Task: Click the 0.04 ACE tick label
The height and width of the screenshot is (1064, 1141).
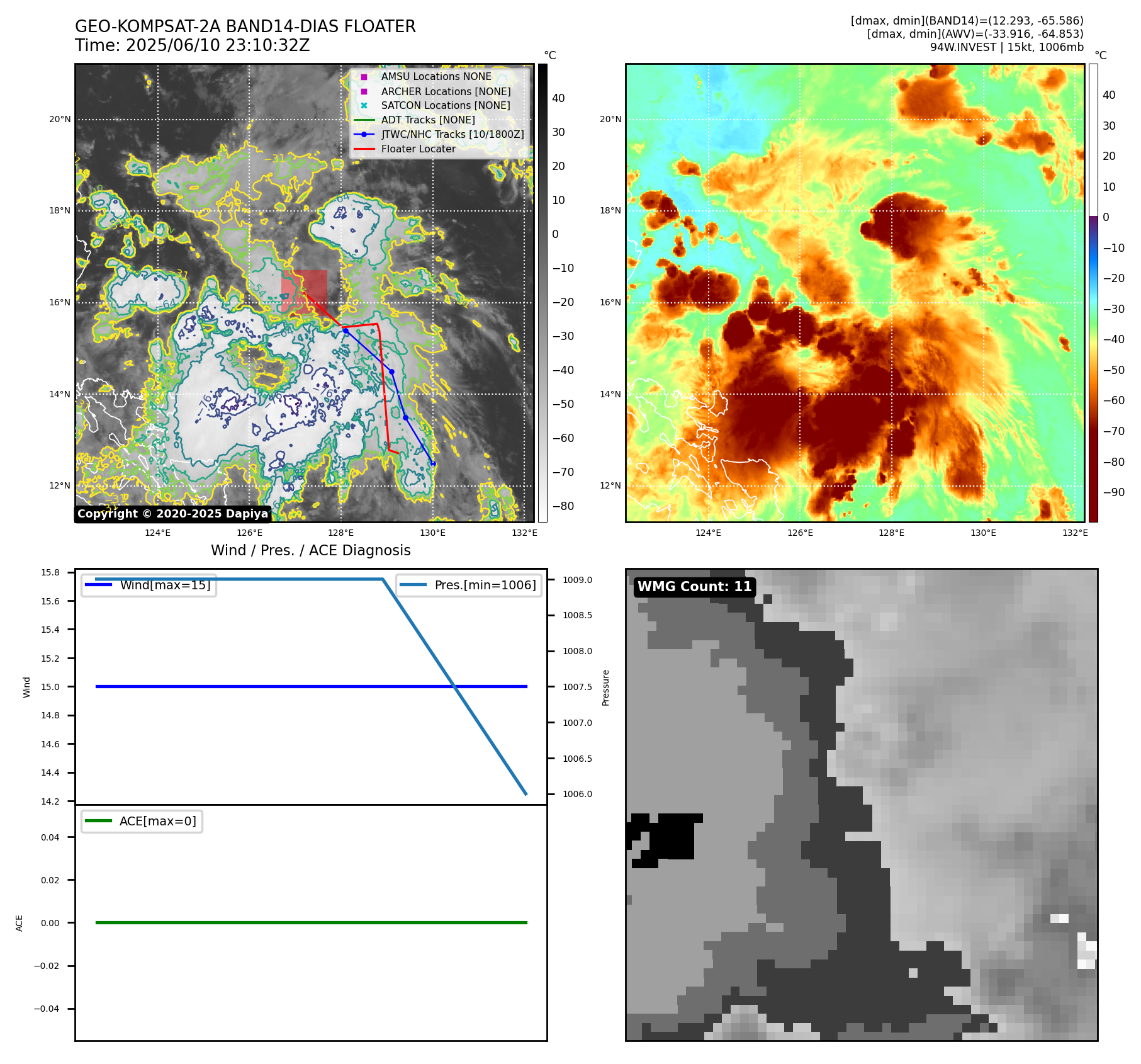Action: point(50,837)
